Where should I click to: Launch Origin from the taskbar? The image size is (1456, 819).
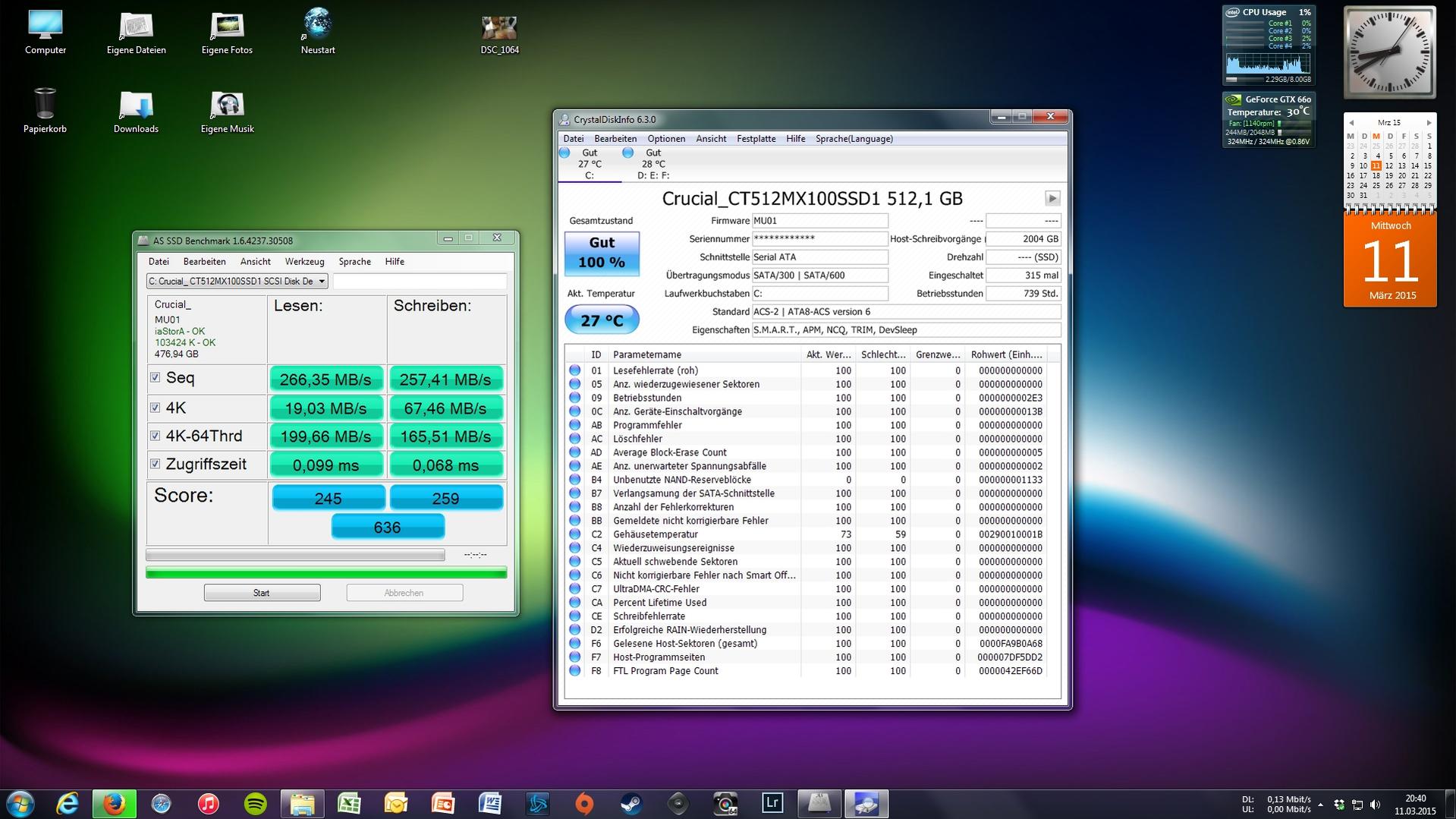point(584,803)
